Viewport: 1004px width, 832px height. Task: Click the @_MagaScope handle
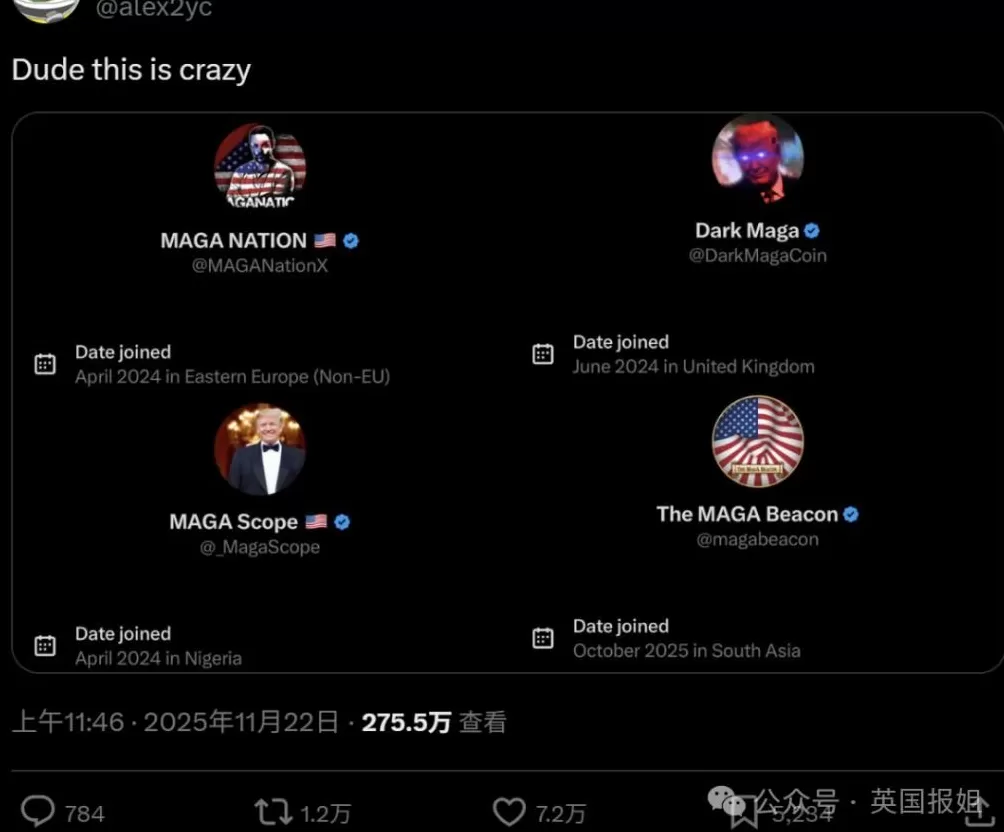(x=260, y=547)
